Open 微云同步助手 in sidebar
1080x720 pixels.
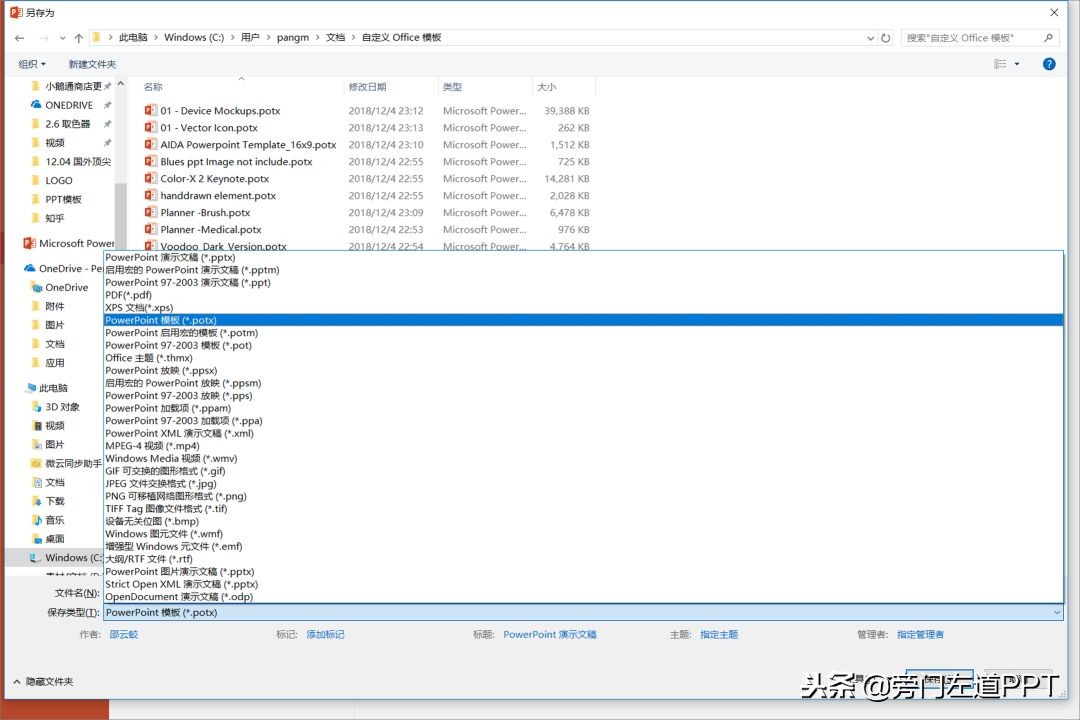pos(66,464)
